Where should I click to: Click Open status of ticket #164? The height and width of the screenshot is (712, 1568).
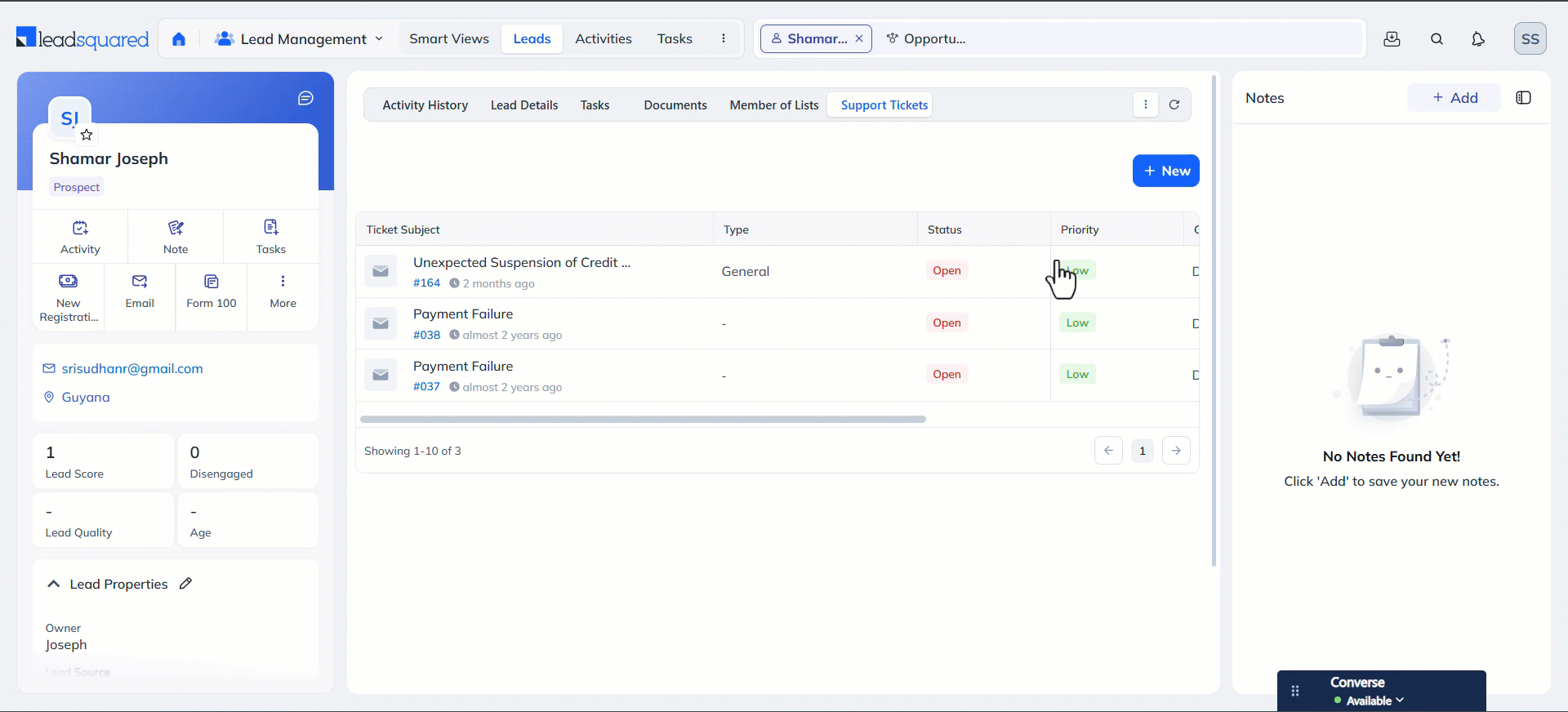[947, 271]
